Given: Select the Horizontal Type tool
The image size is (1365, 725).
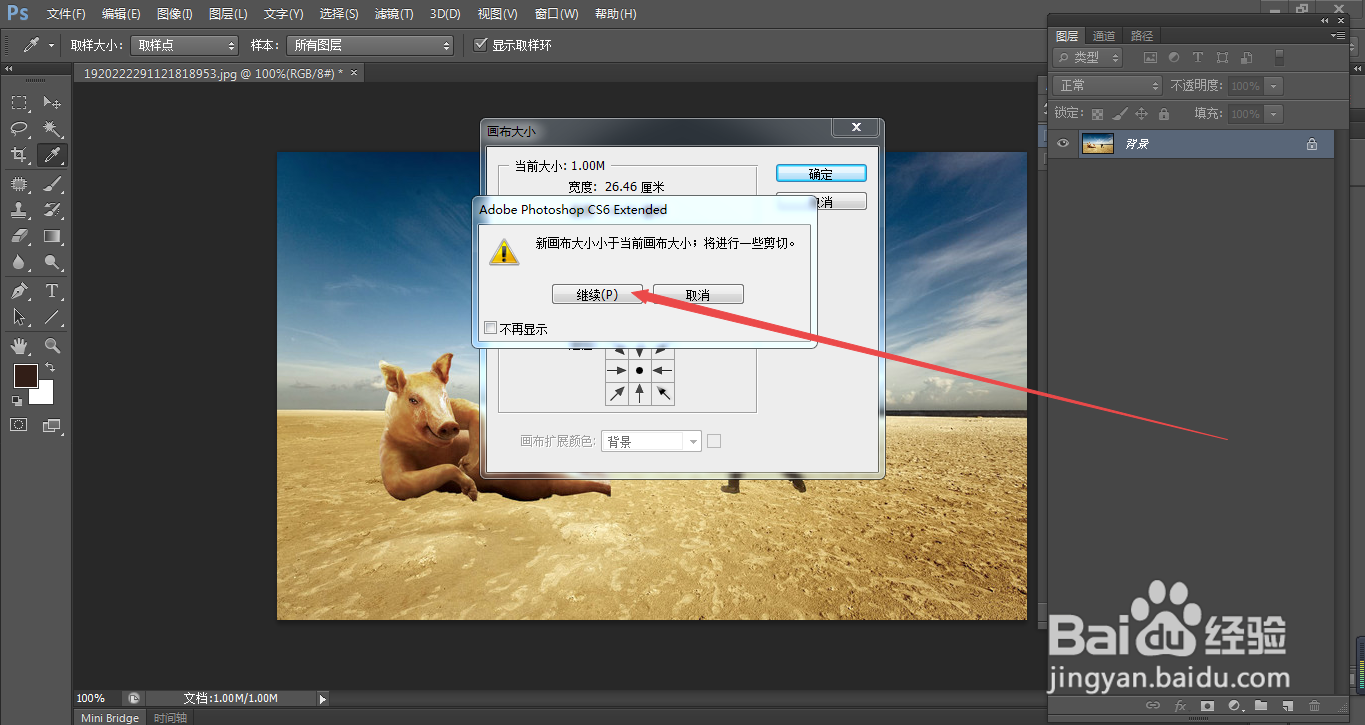Looking at the screenshot, I should pos(52,291).
